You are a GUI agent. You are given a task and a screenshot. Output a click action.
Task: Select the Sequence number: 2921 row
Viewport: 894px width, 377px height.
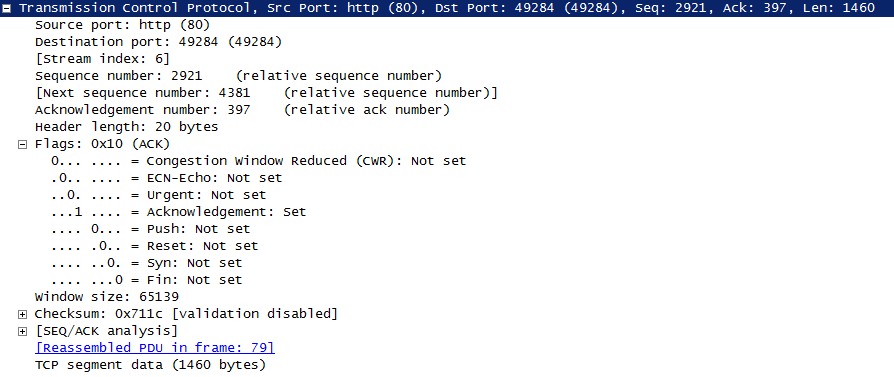[x=238, y=76]
